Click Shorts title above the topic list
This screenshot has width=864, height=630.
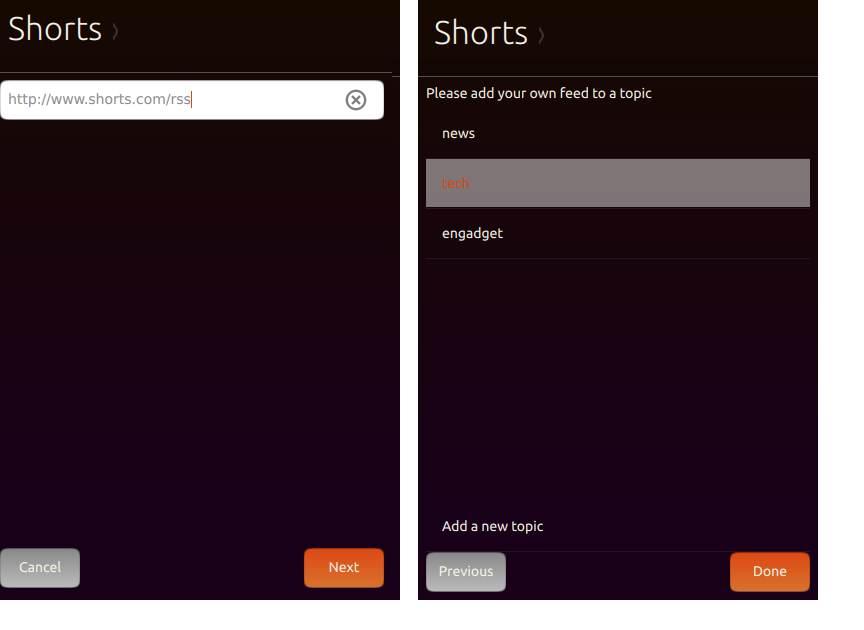480,33
